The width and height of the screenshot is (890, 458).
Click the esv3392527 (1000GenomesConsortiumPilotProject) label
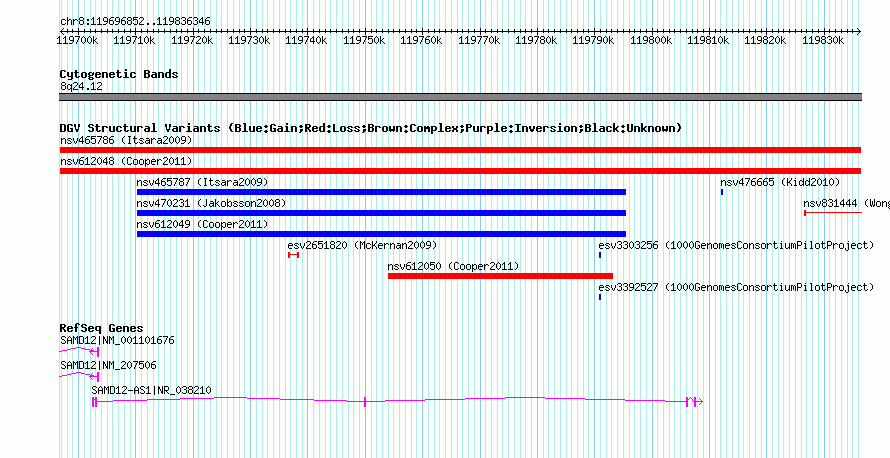point(736,287)
